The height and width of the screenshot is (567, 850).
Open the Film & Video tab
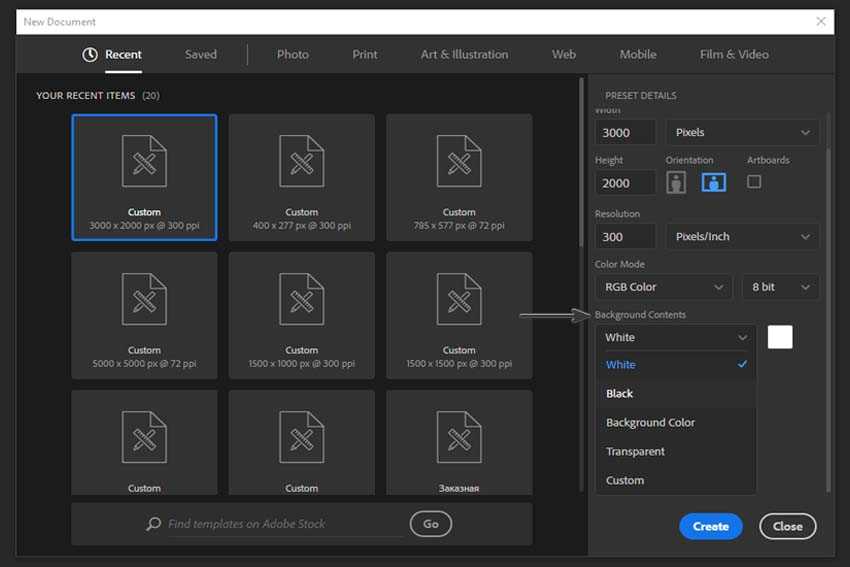[x=734, y=55]
